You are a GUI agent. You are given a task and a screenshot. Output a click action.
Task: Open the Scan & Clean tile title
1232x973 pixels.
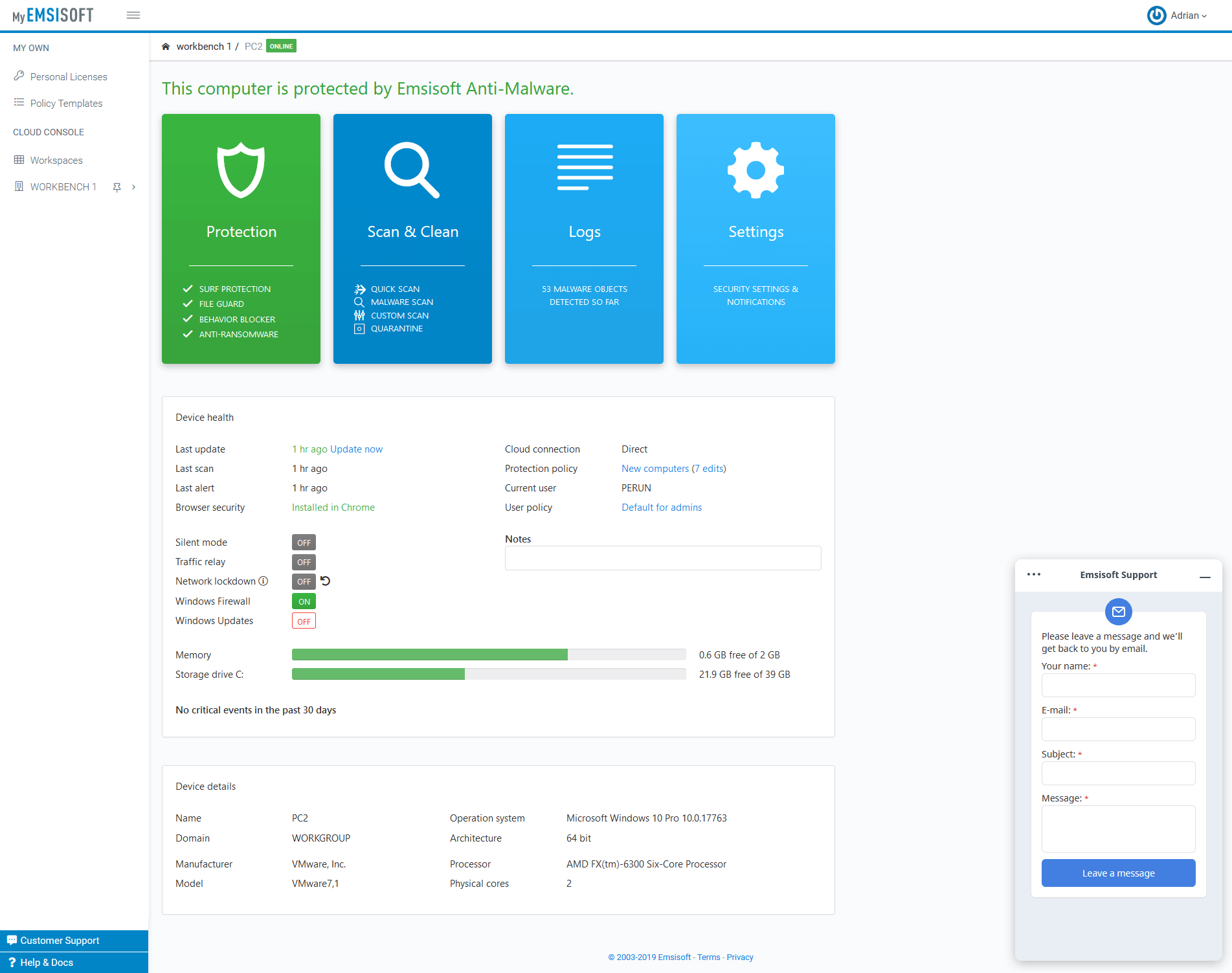click(x=412, y=232)
